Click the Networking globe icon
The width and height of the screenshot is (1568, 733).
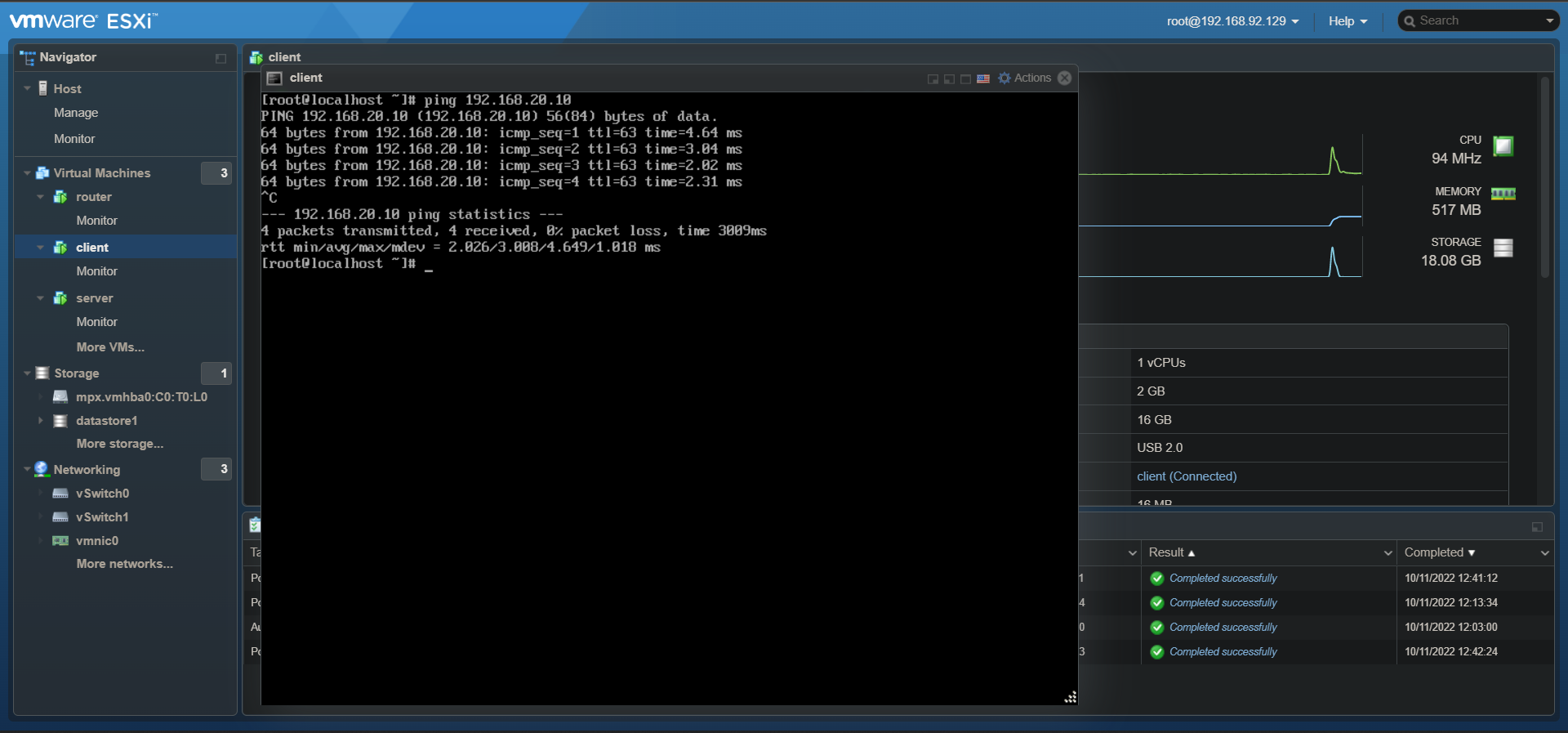[x=42, y=469]
